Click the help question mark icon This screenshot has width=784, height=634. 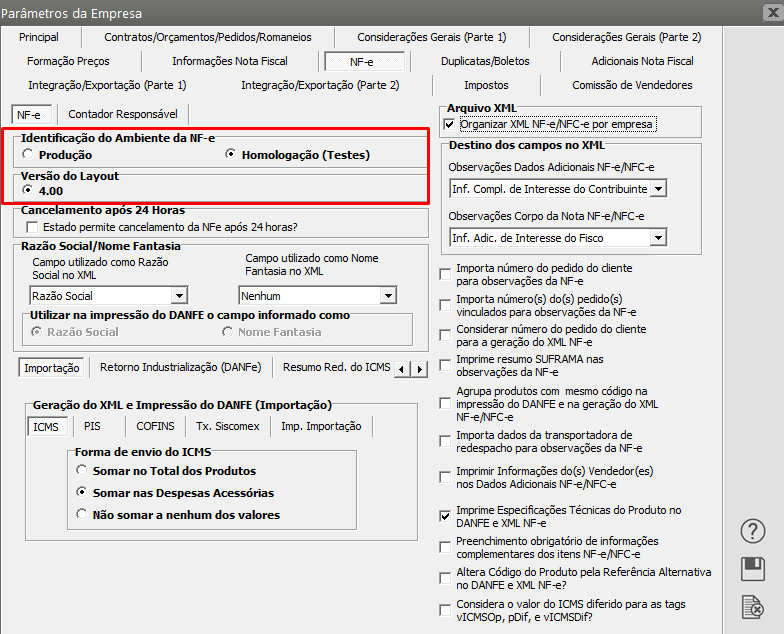click(x=752, y=531)
